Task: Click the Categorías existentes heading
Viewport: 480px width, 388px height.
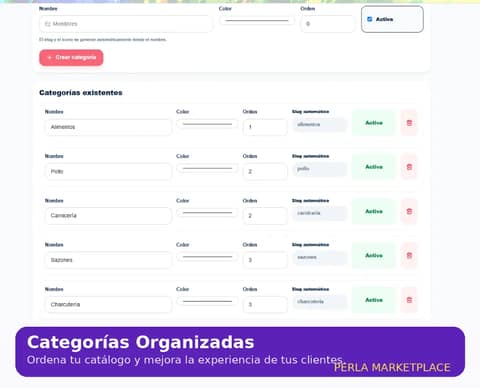Action: (81, 93)
